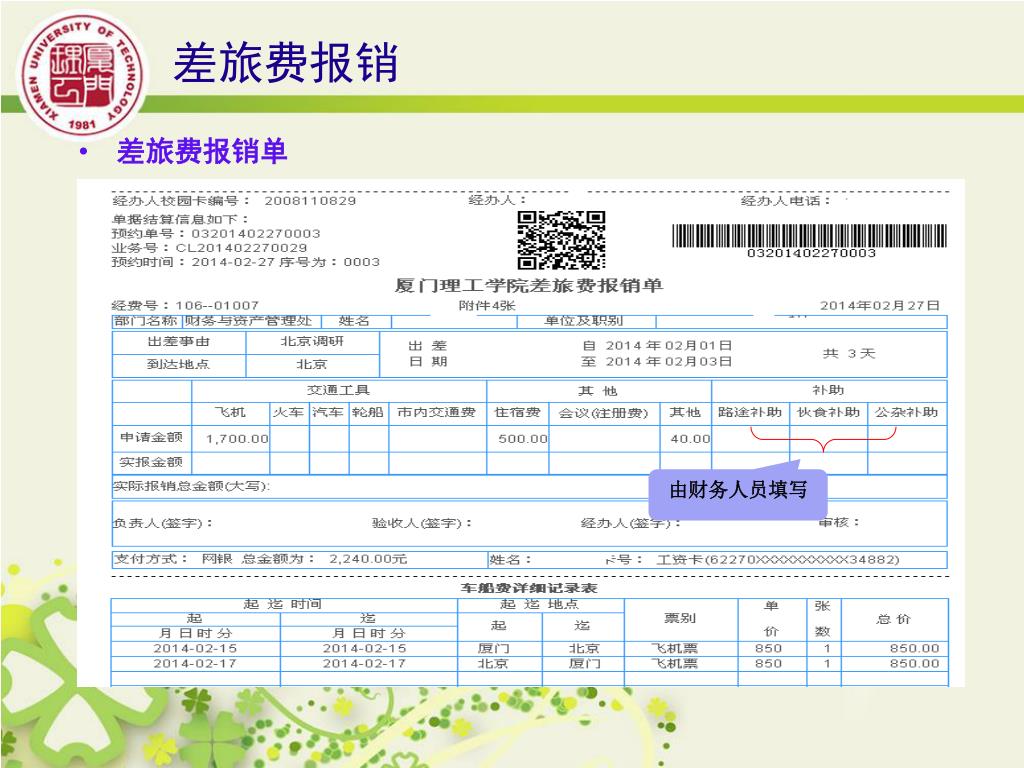Click the 验收人(签字) signature label
The width and height of the screenshot is (1024, 768).
pos(422,523)
